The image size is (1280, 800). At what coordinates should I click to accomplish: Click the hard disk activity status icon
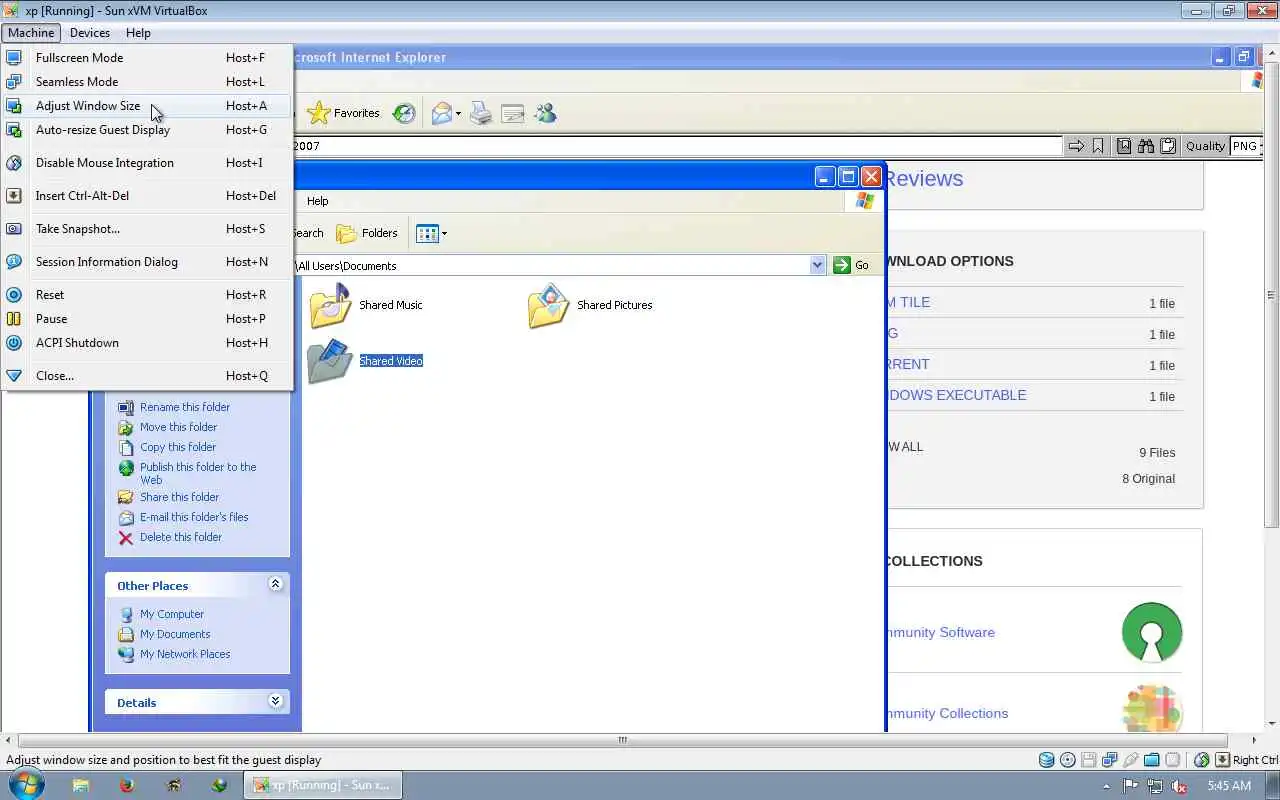click(x=1047, y=760)
